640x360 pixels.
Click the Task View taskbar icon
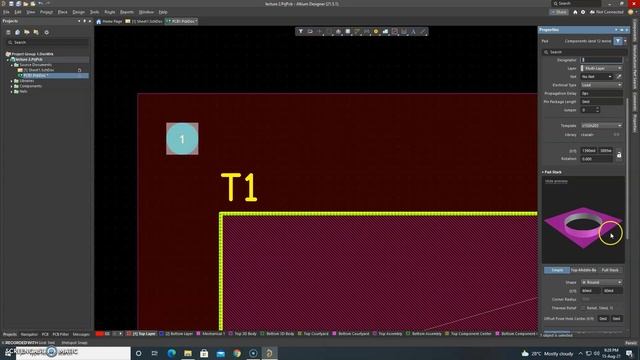pyautogui.click(x=155, y=353)
